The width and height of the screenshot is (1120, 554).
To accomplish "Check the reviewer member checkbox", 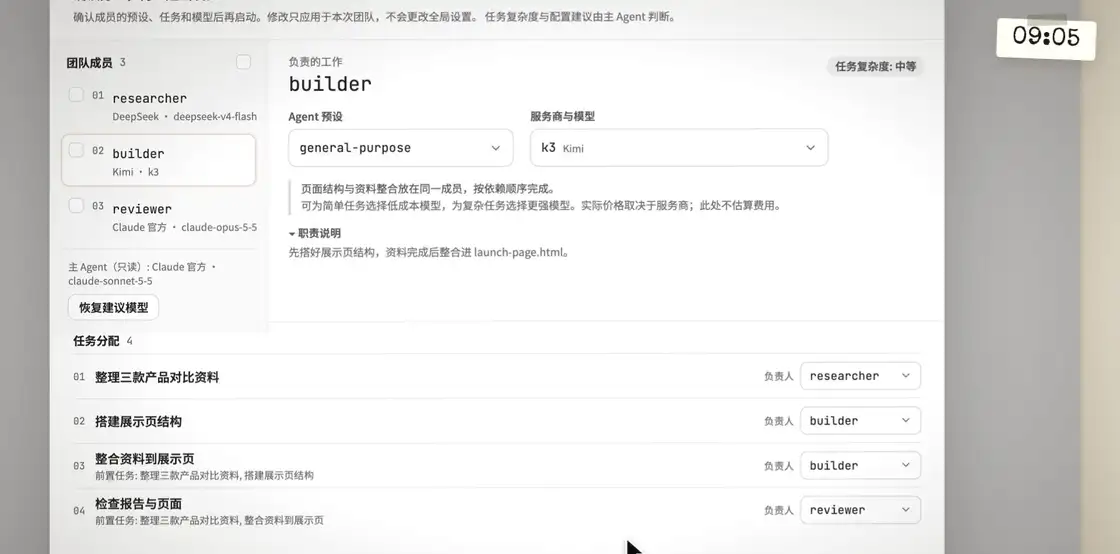I will [x=76, y=206].
